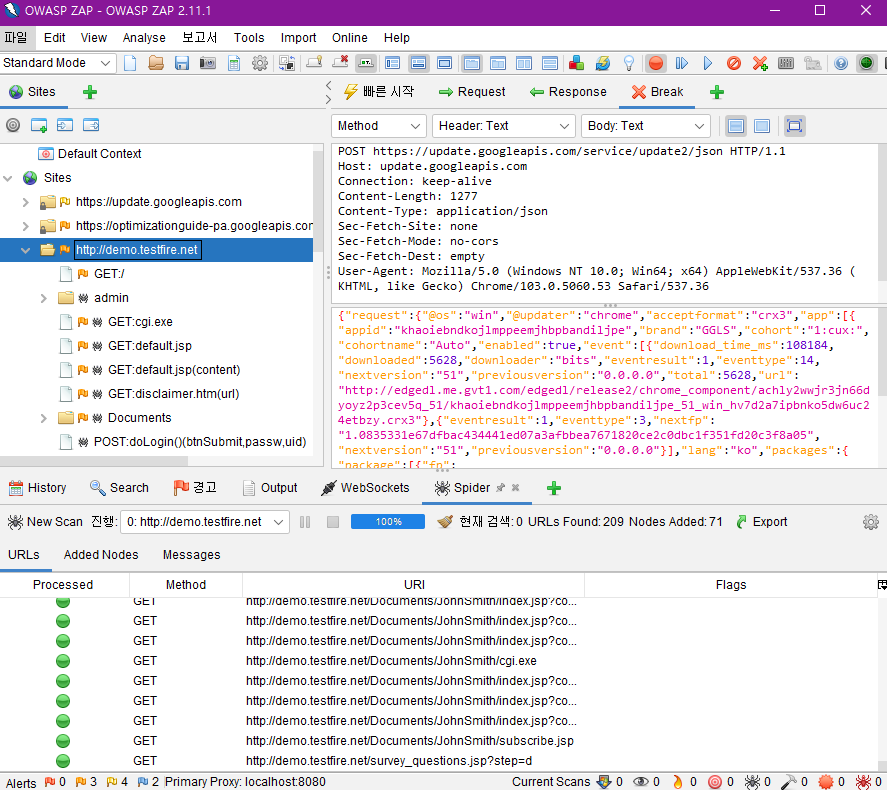Open the spider scan selection dropdown

click(205, 522)
